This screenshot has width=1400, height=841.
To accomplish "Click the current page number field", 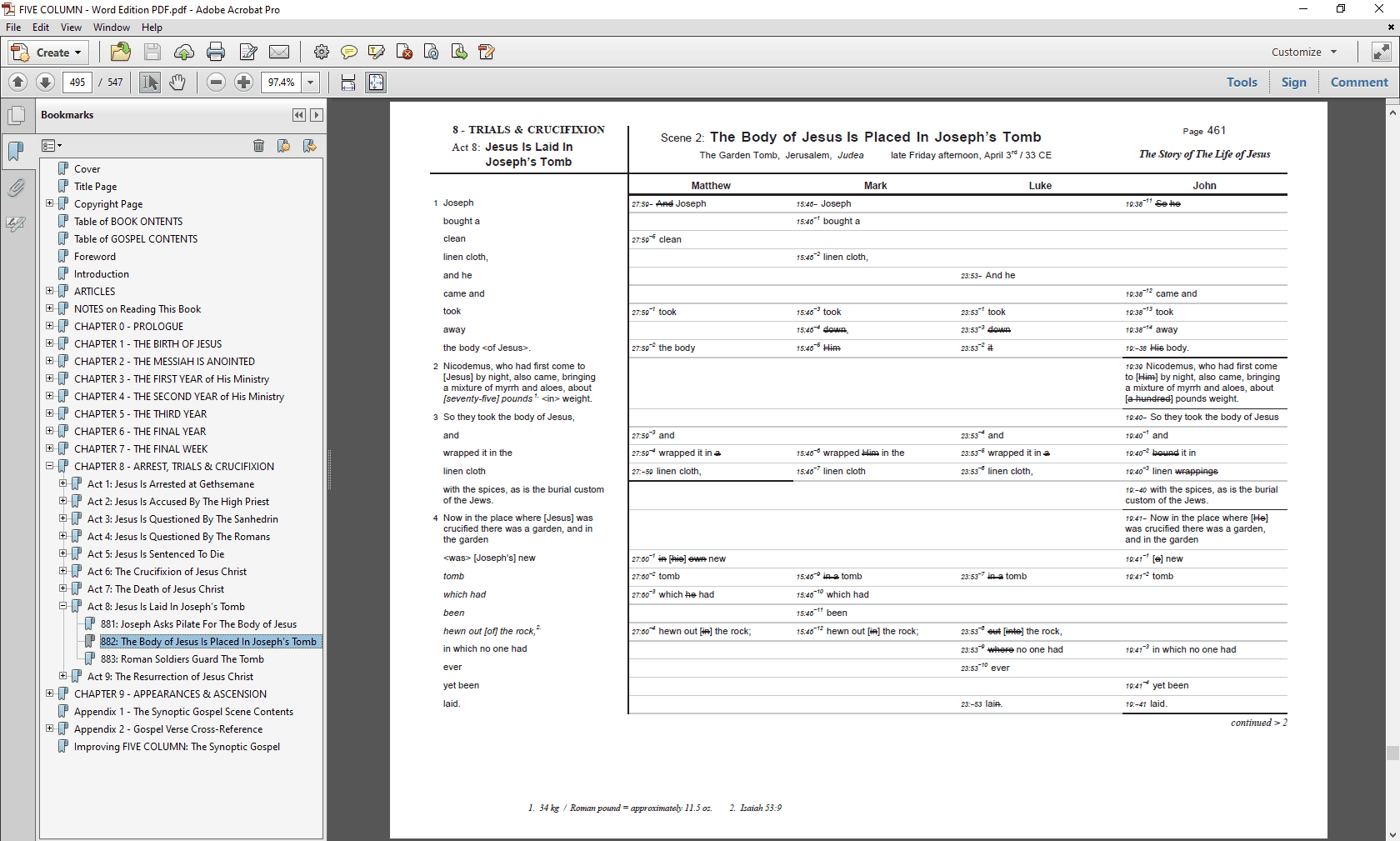I will point(77,82).
